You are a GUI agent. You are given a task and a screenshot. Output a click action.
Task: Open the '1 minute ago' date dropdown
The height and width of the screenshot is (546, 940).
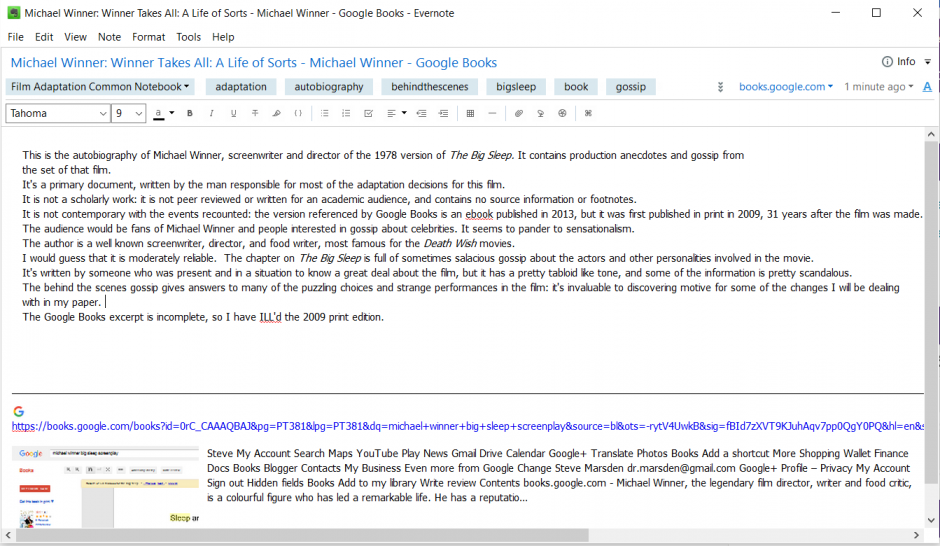(878, 87)
